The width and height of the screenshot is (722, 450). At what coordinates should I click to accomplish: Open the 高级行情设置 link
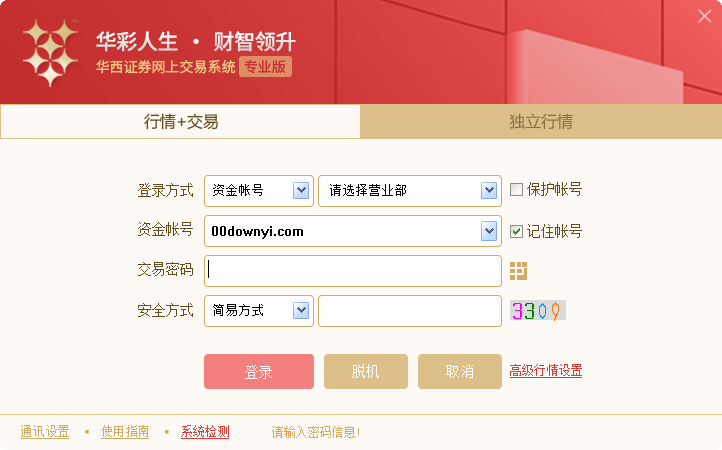pos(546,371)
